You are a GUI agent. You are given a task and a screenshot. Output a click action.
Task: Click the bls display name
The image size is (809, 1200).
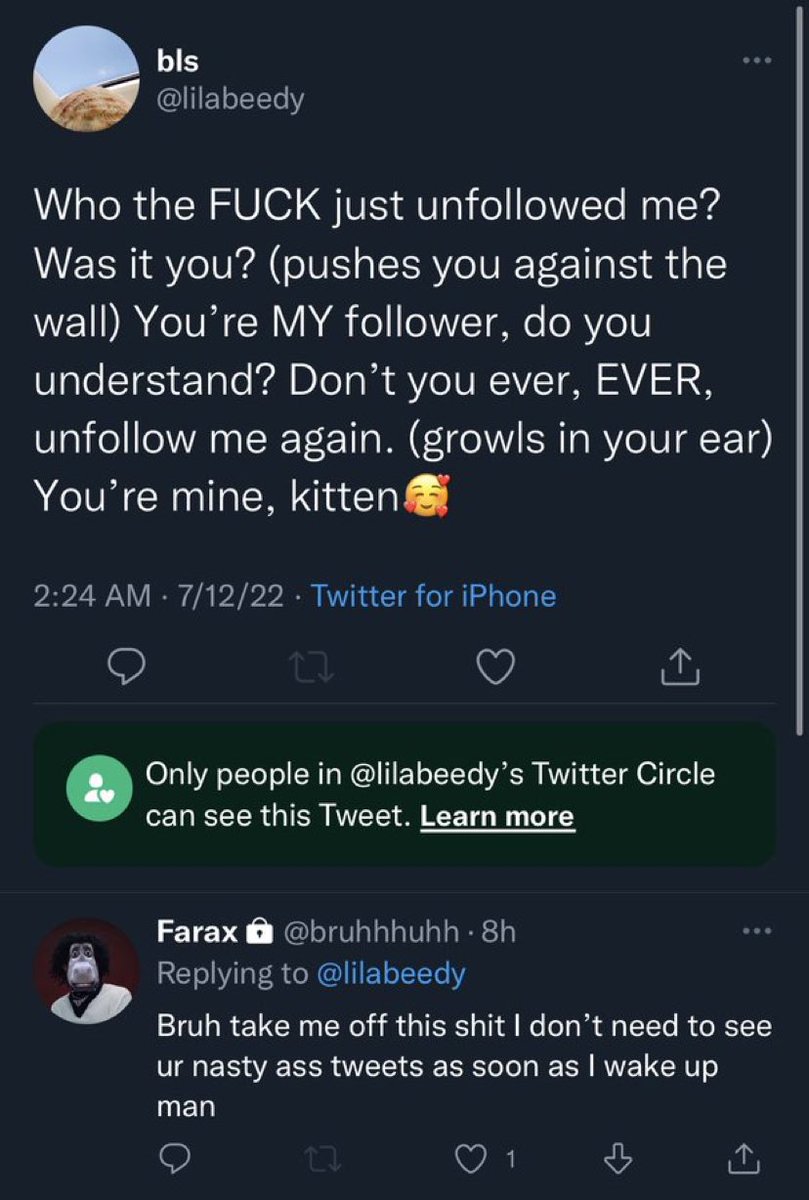pyautogui.click(x=178, y=62)
